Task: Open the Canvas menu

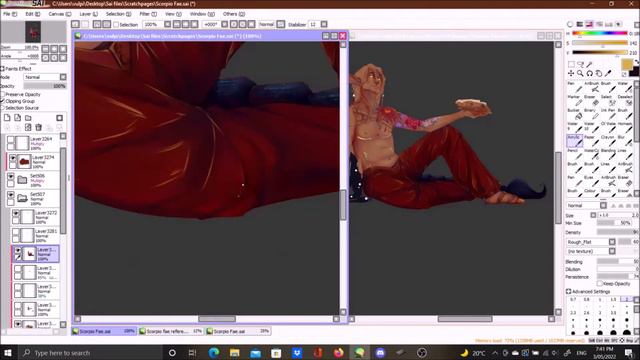Action: tap(60, 14)
